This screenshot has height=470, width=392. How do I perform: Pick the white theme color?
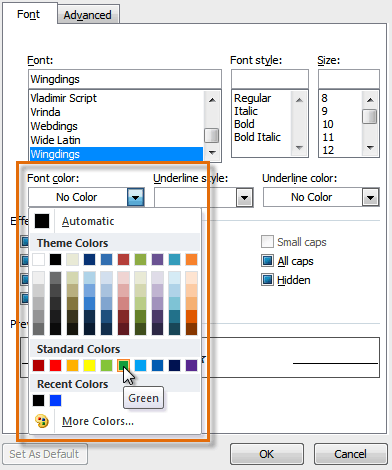pos(39,259)
